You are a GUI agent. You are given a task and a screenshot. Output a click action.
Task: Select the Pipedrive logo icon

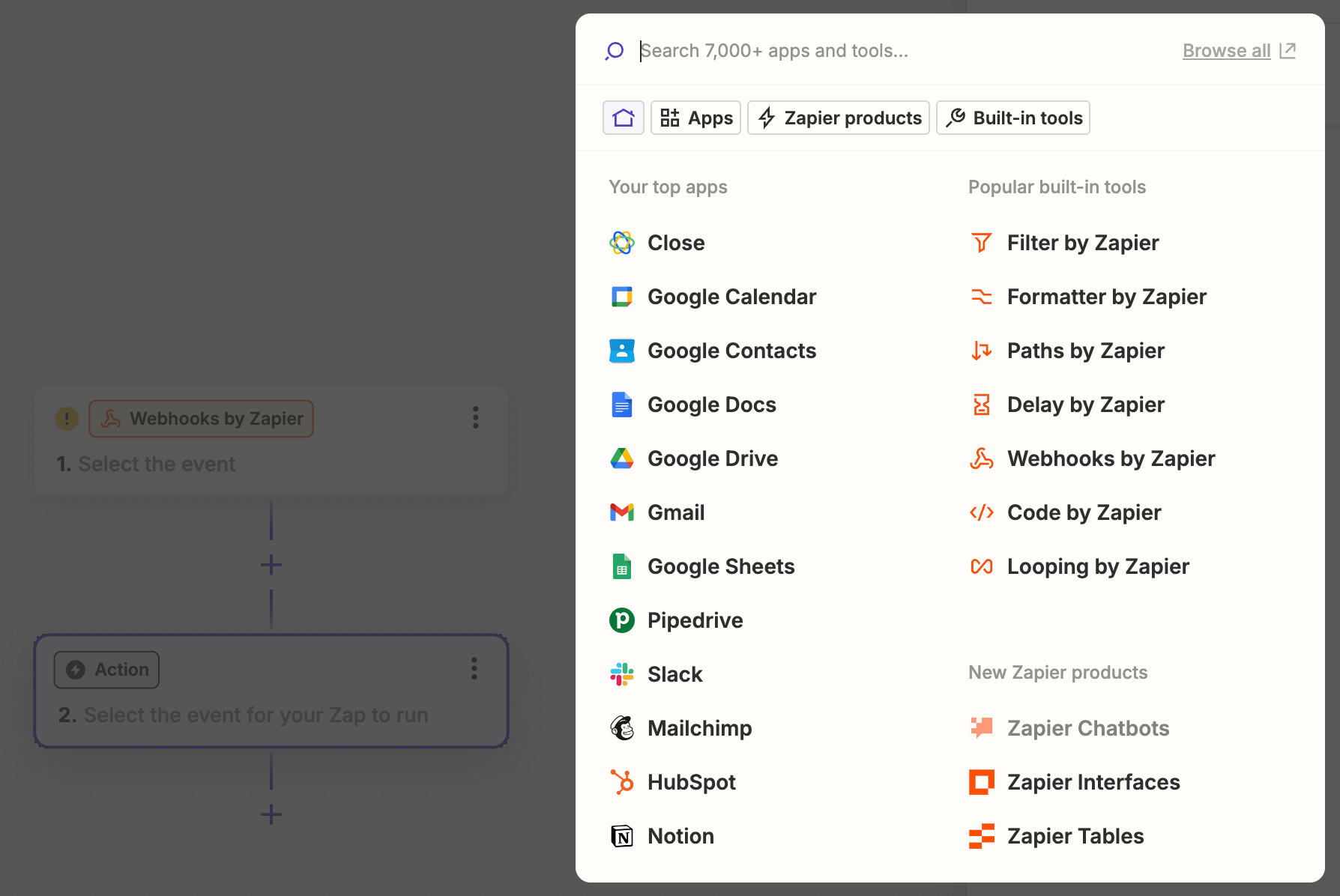622,620
